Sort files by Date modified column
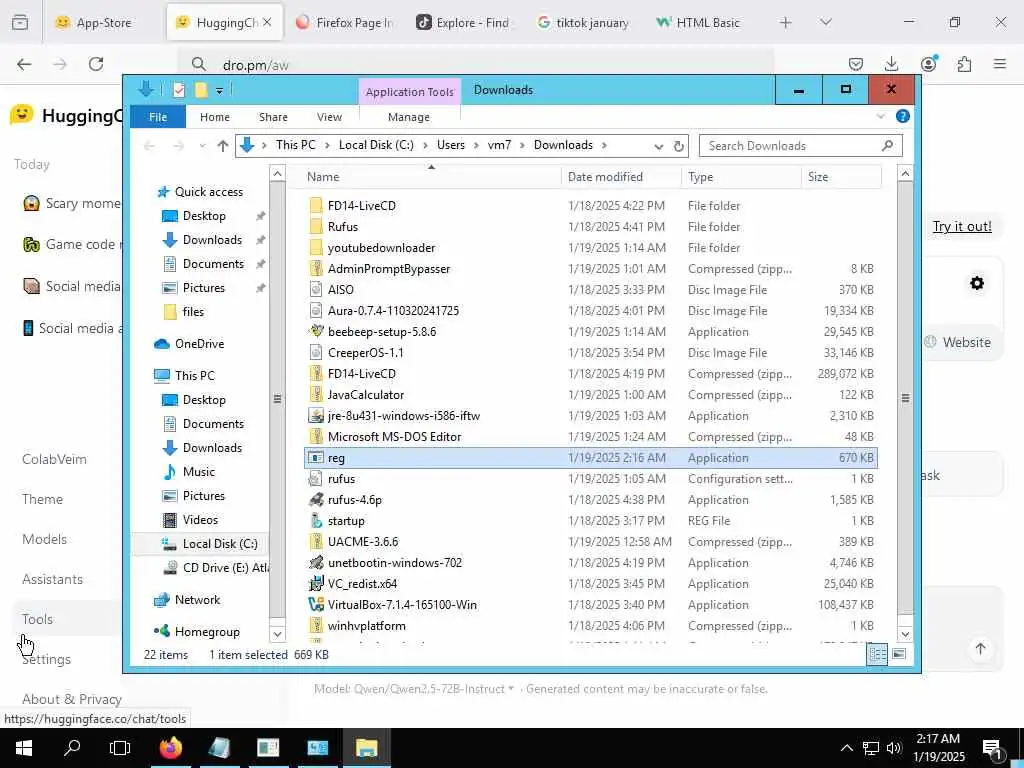Viewport: 1024px width, 768px height. 605,177
